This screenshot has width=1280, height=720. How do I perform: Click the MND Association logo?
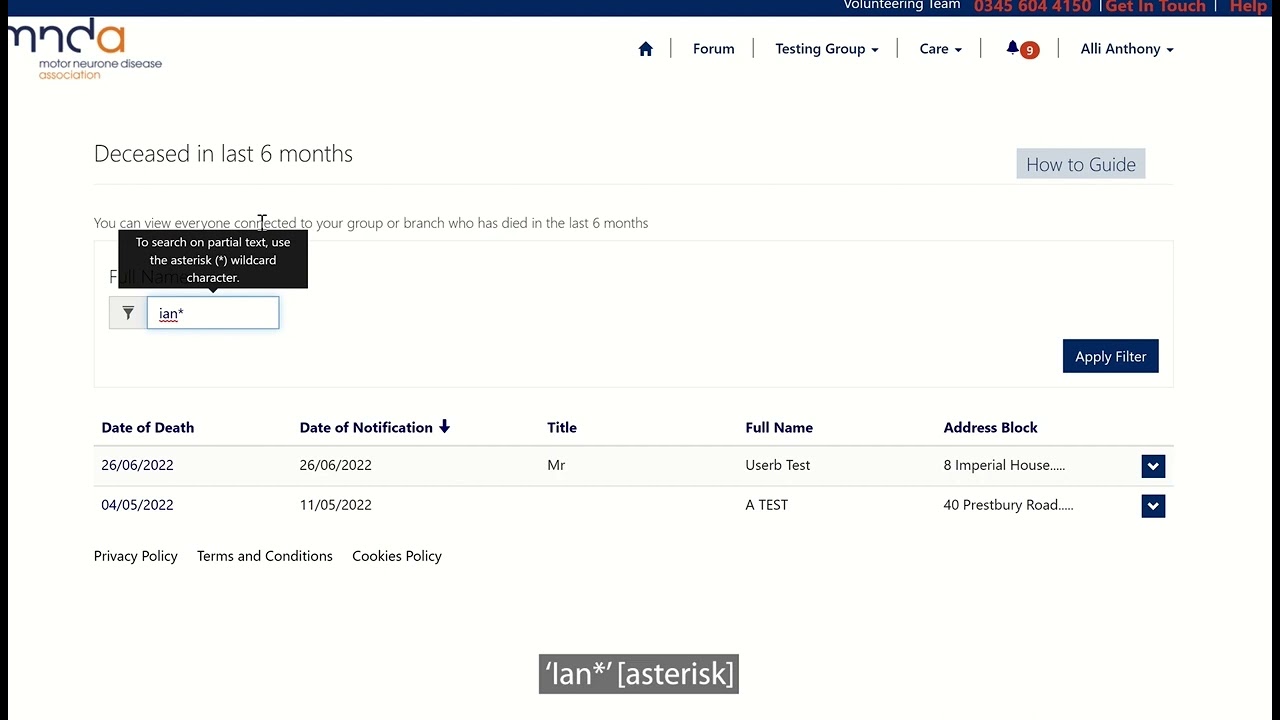tap(85, 48)
